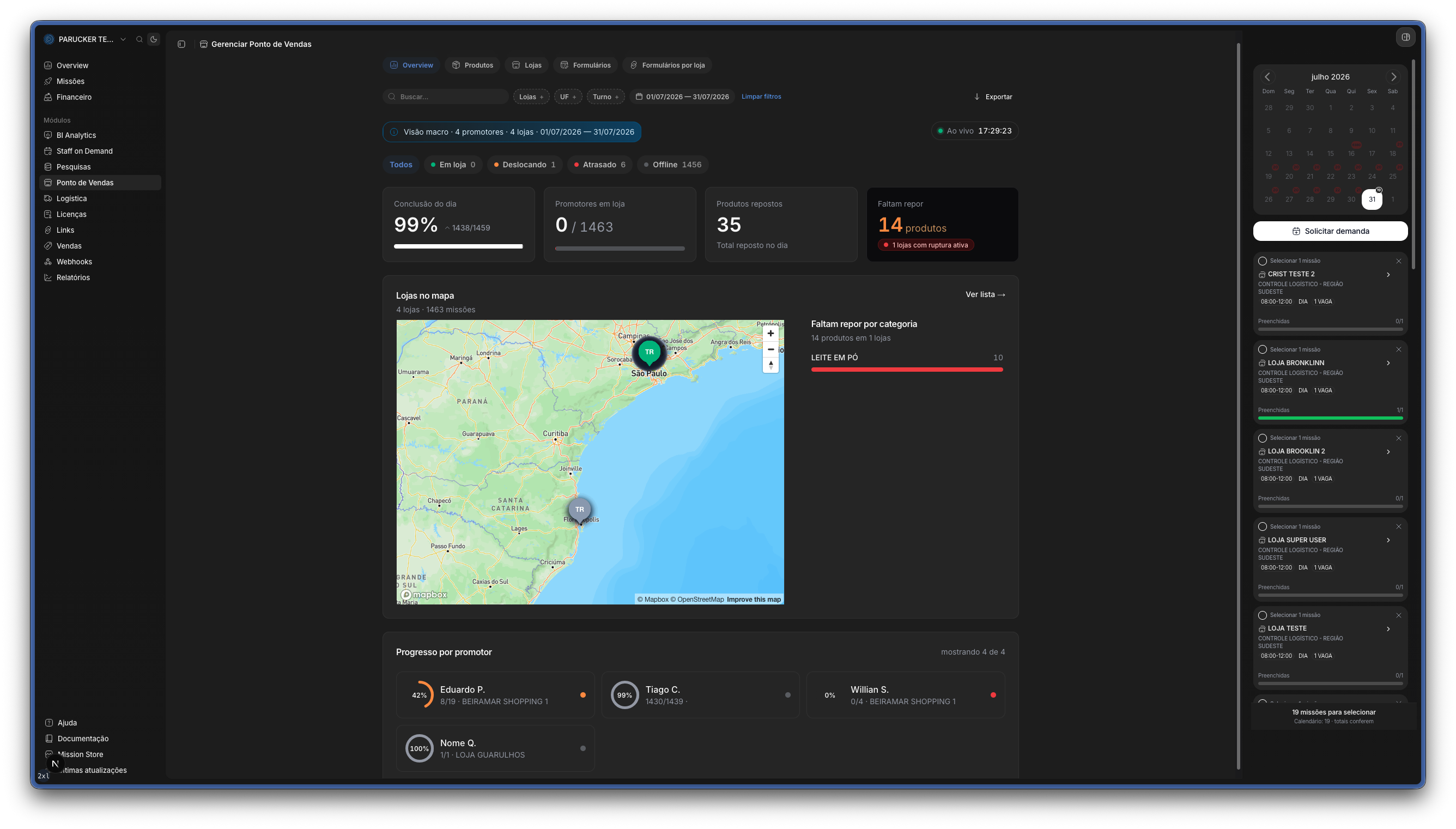Viewport: 1456px width, 829px height.
Task: Open the UF filter dropdown
Action: [x=567, y=97]
